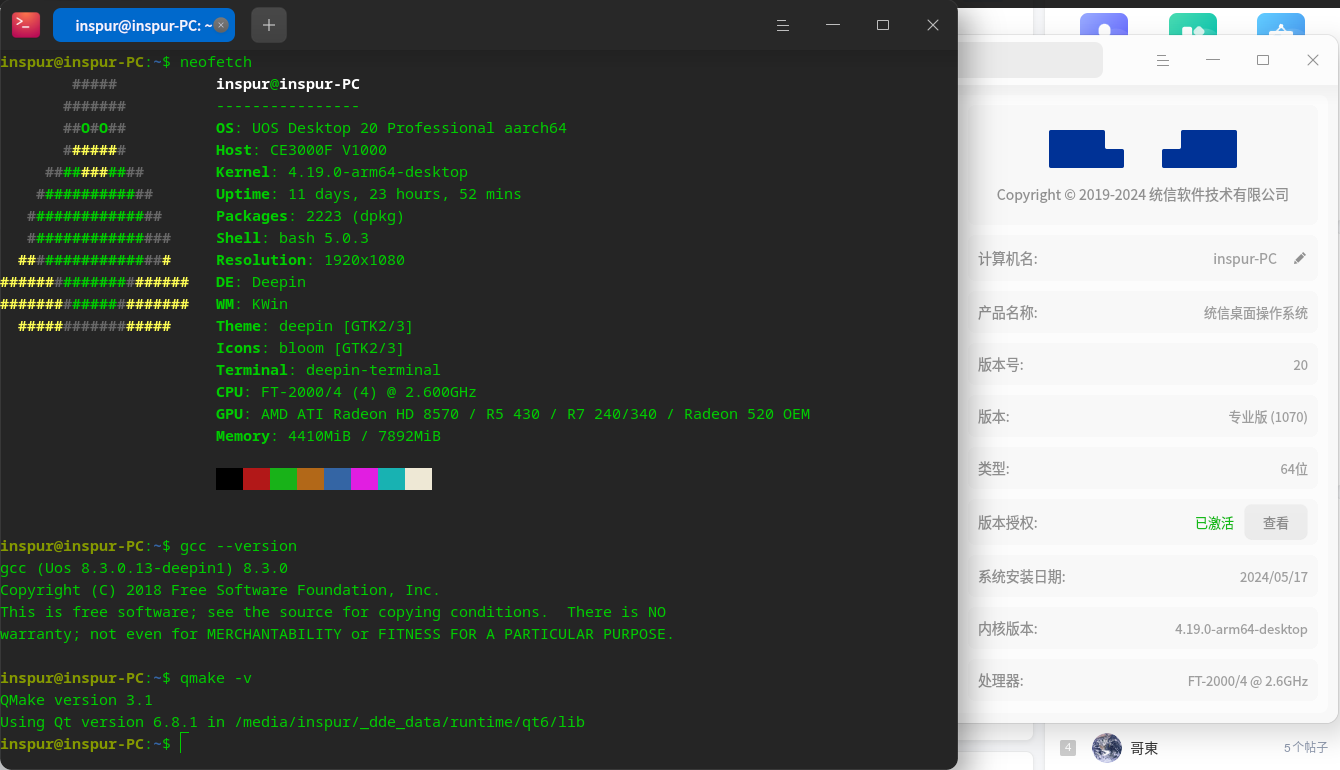
Task: Click the red deepin-terminal app icon
Action: coord(25,24)
